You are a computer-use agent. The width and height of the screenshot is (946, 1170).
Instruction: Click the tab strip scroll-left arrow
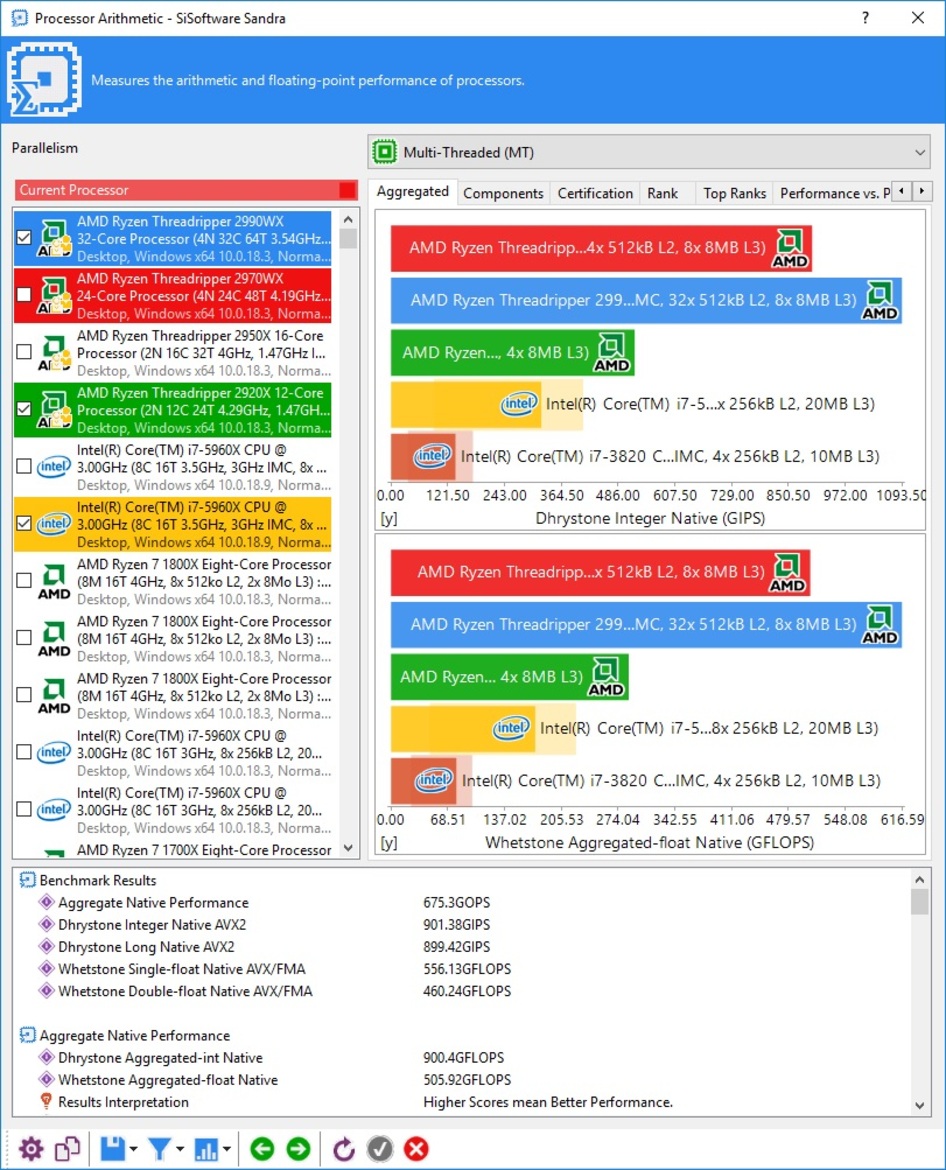click(902, 191)
